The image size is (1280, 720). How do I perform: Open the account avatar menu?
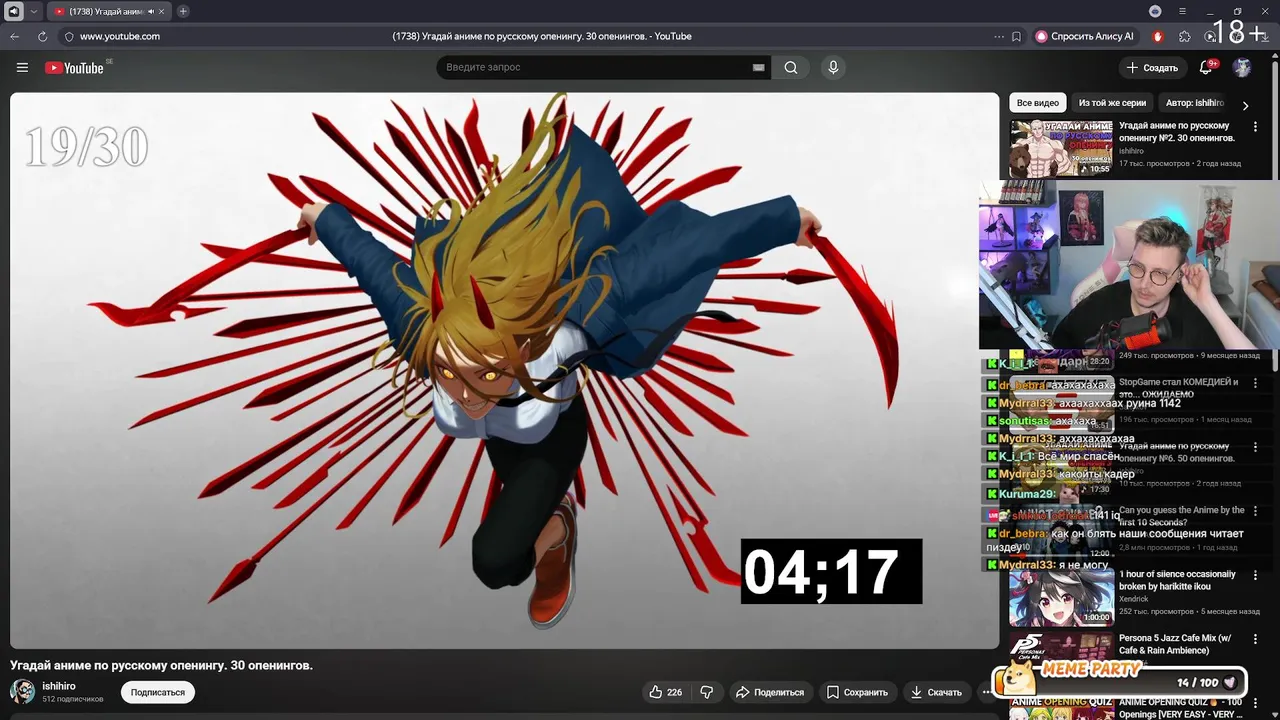tap(1242, 67)
